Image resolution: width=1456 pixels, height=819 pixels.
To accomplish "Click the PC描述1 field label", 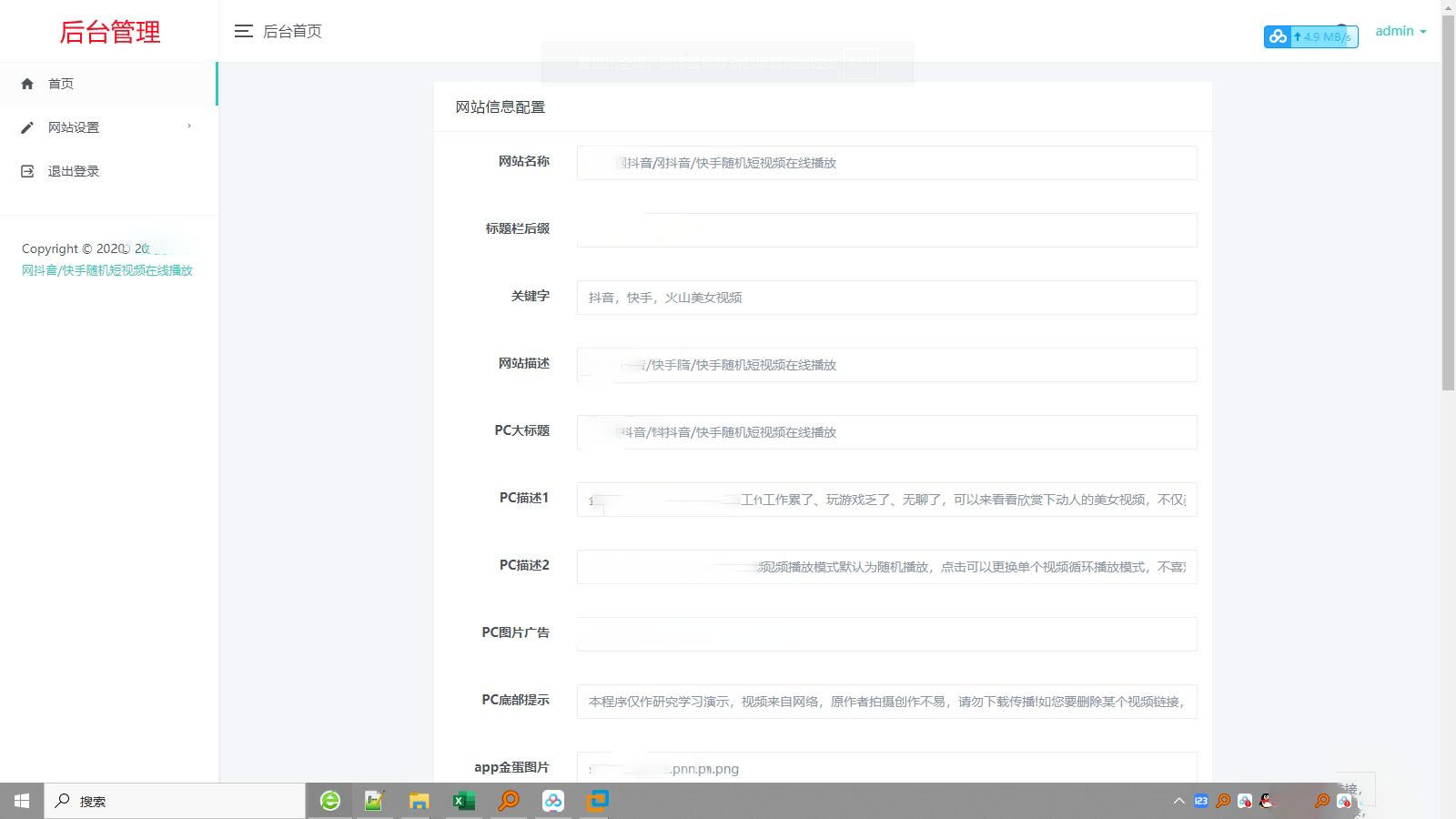I will pyautogui.click(x=524, y=498).
